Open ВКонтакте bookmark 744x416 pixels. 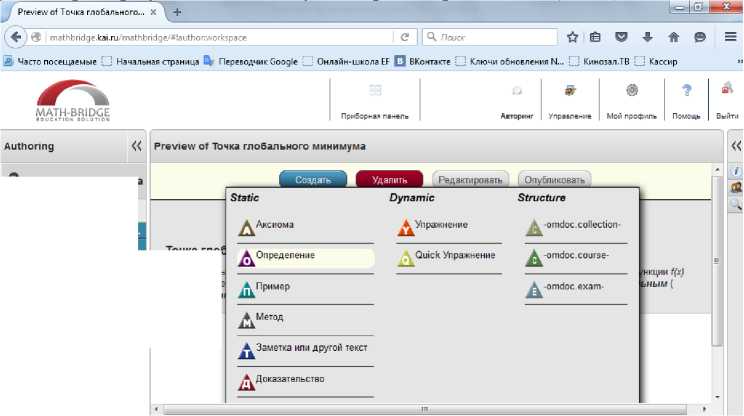[x=423, y=61]
